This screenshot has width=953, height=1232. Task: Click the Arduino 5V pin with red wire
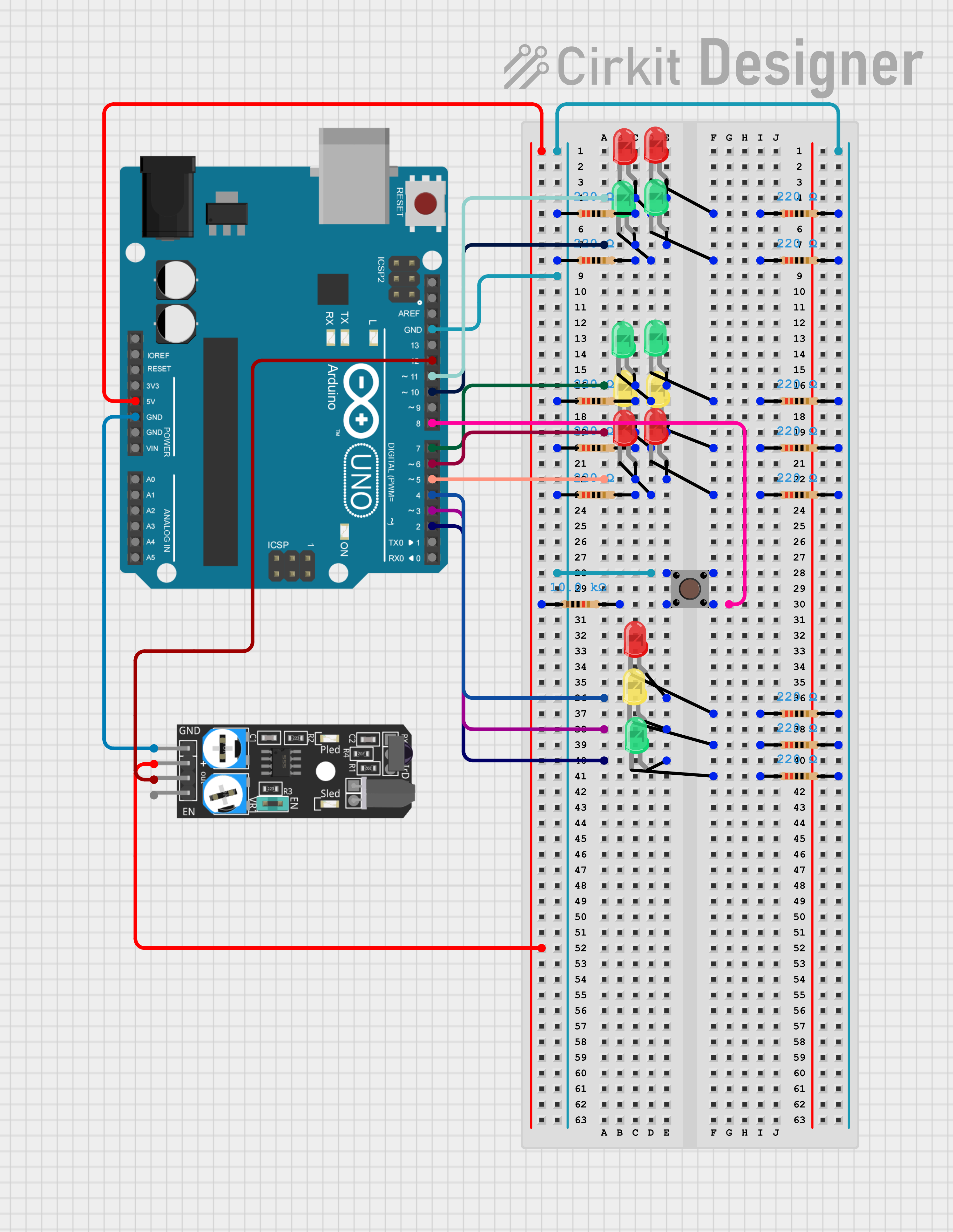pos(135,401)
